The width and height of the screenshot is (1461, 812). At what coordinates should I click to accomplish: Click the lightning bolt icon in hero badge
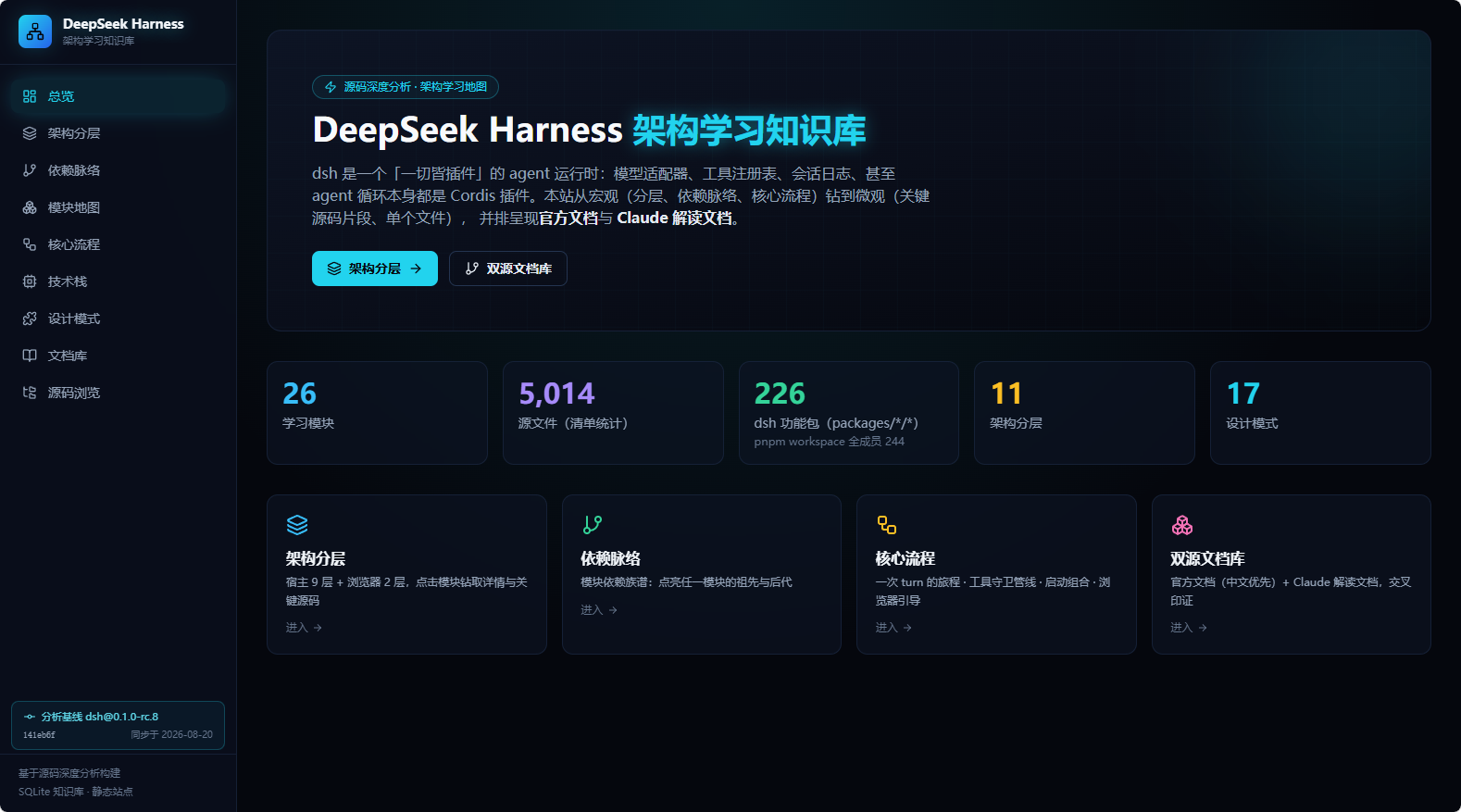pyautogui.click(x=331, y=87)
